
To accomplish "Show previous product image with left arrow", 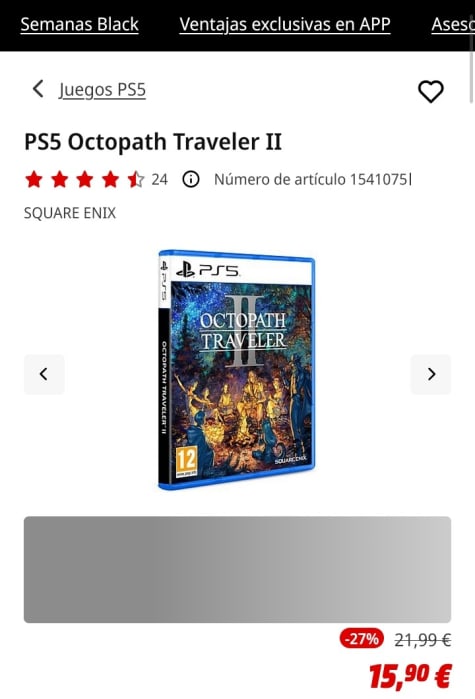I will coord(44,374).
